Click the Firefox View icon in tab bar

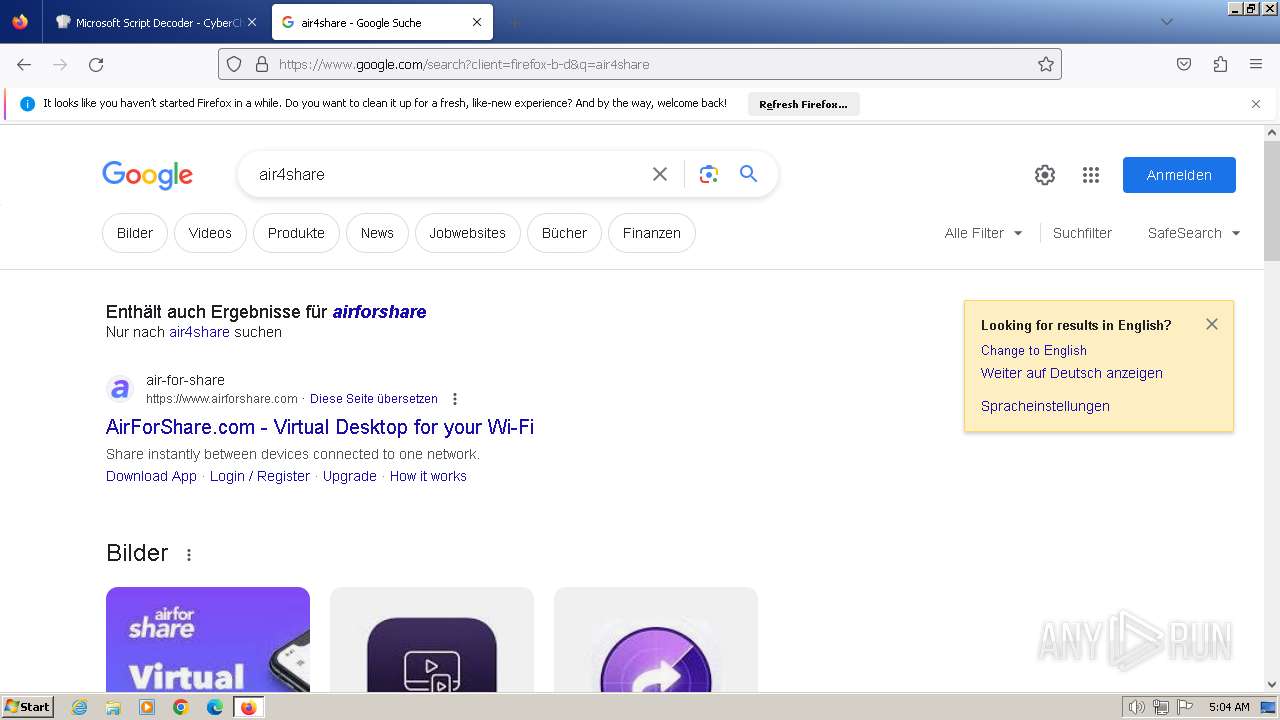tap(20, 22)
